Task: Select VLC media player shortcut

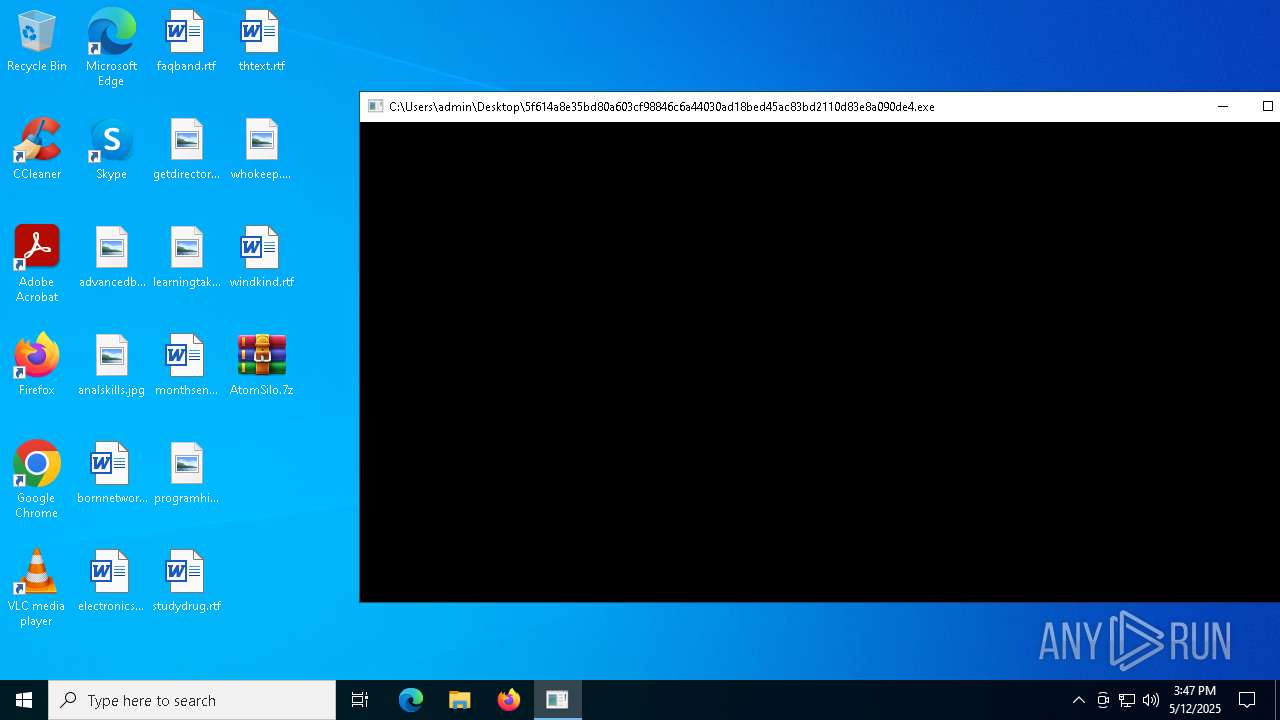Action: [37, 588]
